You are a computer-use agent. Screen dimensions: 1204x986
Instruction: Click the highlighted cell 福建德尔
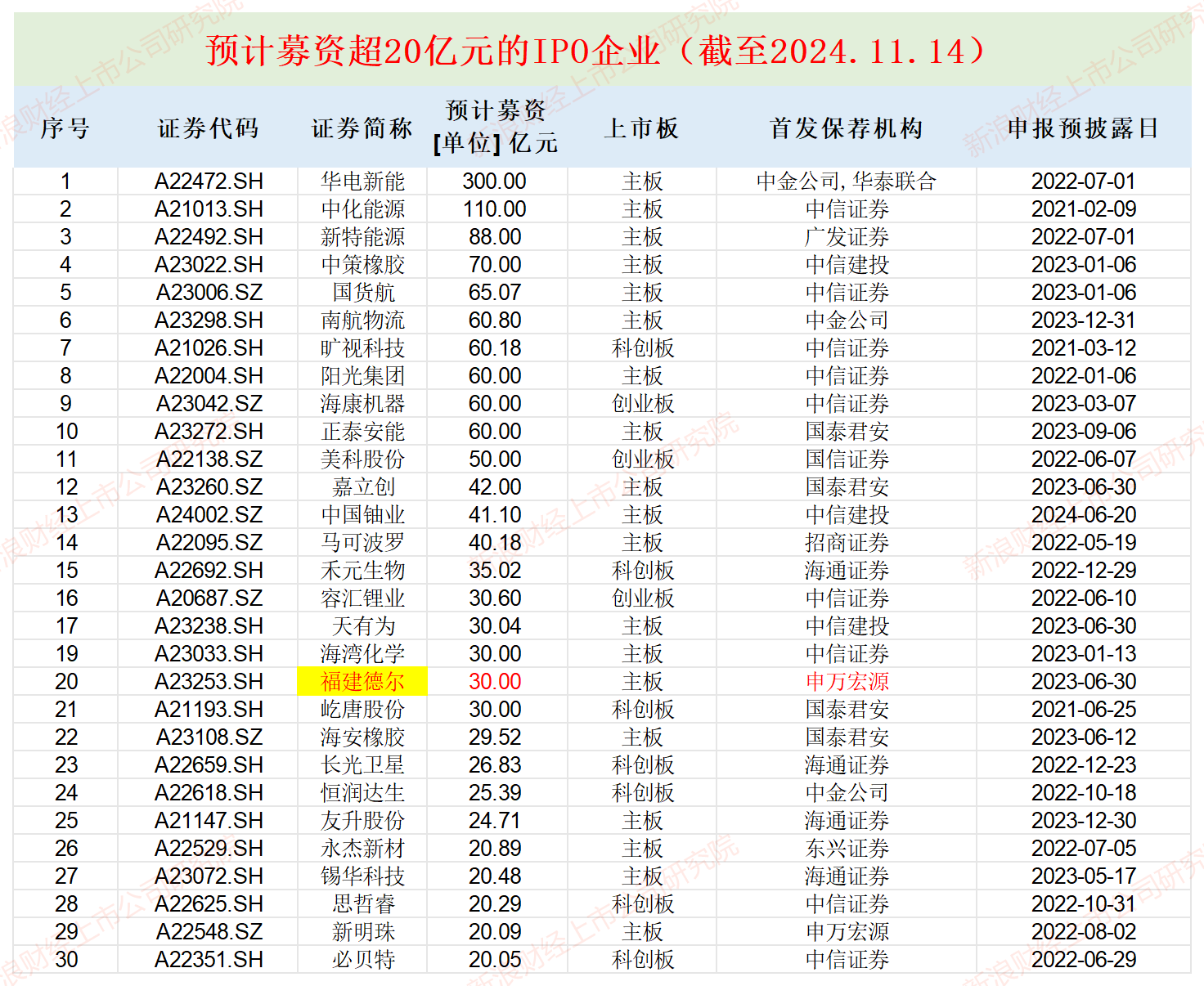[x=361, y=681]
